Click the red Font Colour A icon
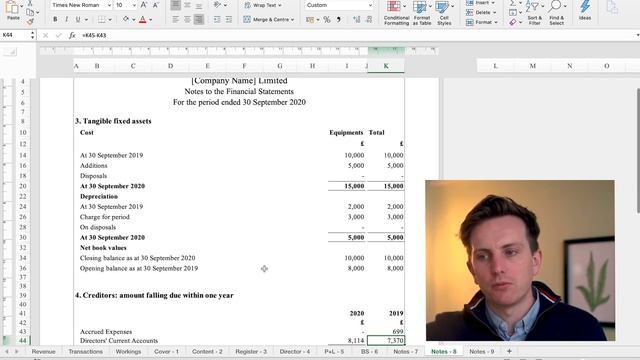Viewport: 640px width, 360px height. [x=142, y=19]
